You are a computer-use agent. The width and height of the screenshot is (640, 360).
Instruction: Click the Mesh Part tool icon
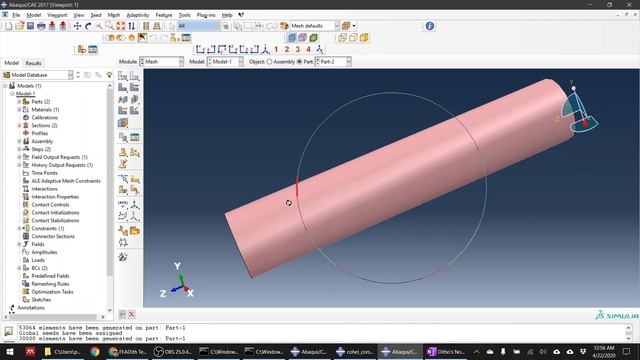click(x=123, y=87)
